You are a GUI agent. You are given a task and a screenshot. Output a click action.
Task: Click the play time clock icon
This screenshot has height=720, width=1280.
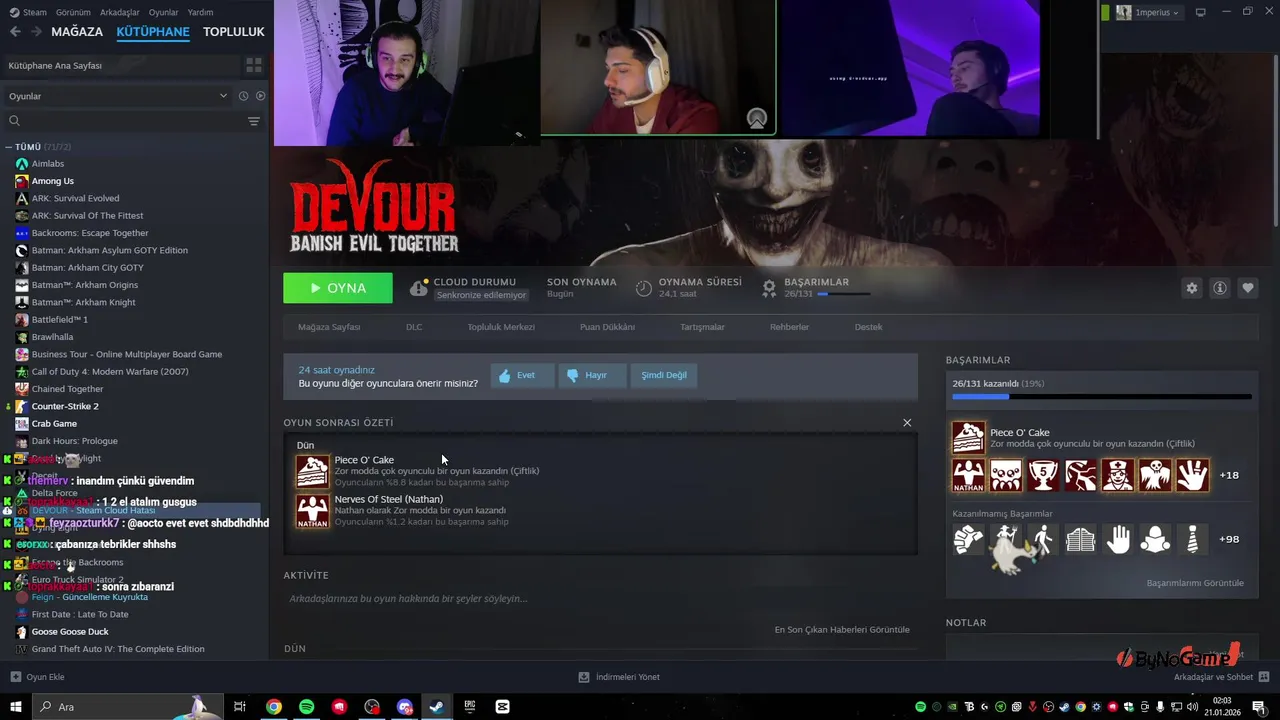point(644,288)
